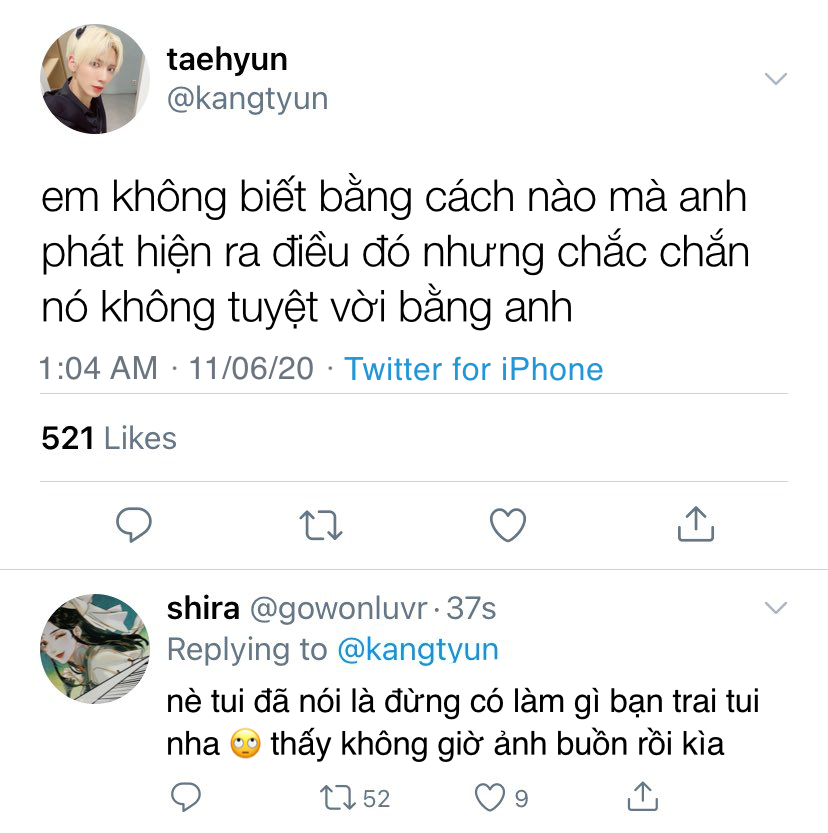The image size is (828, 834).
Task: Like taehyun's main tweet
Action: coord(508,524)
